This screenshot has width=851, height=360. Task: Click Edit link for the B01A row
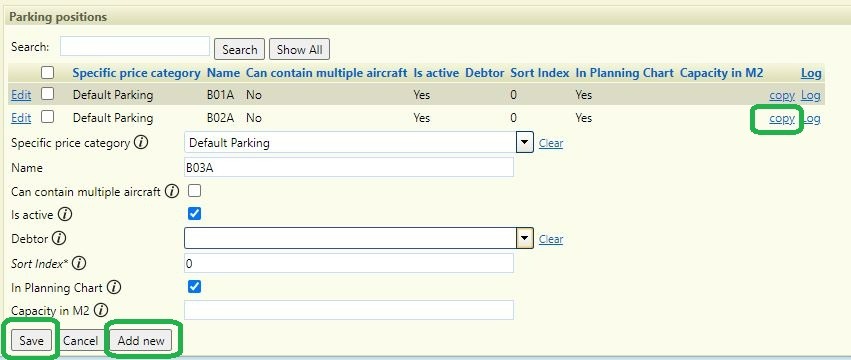pos(21,95)
